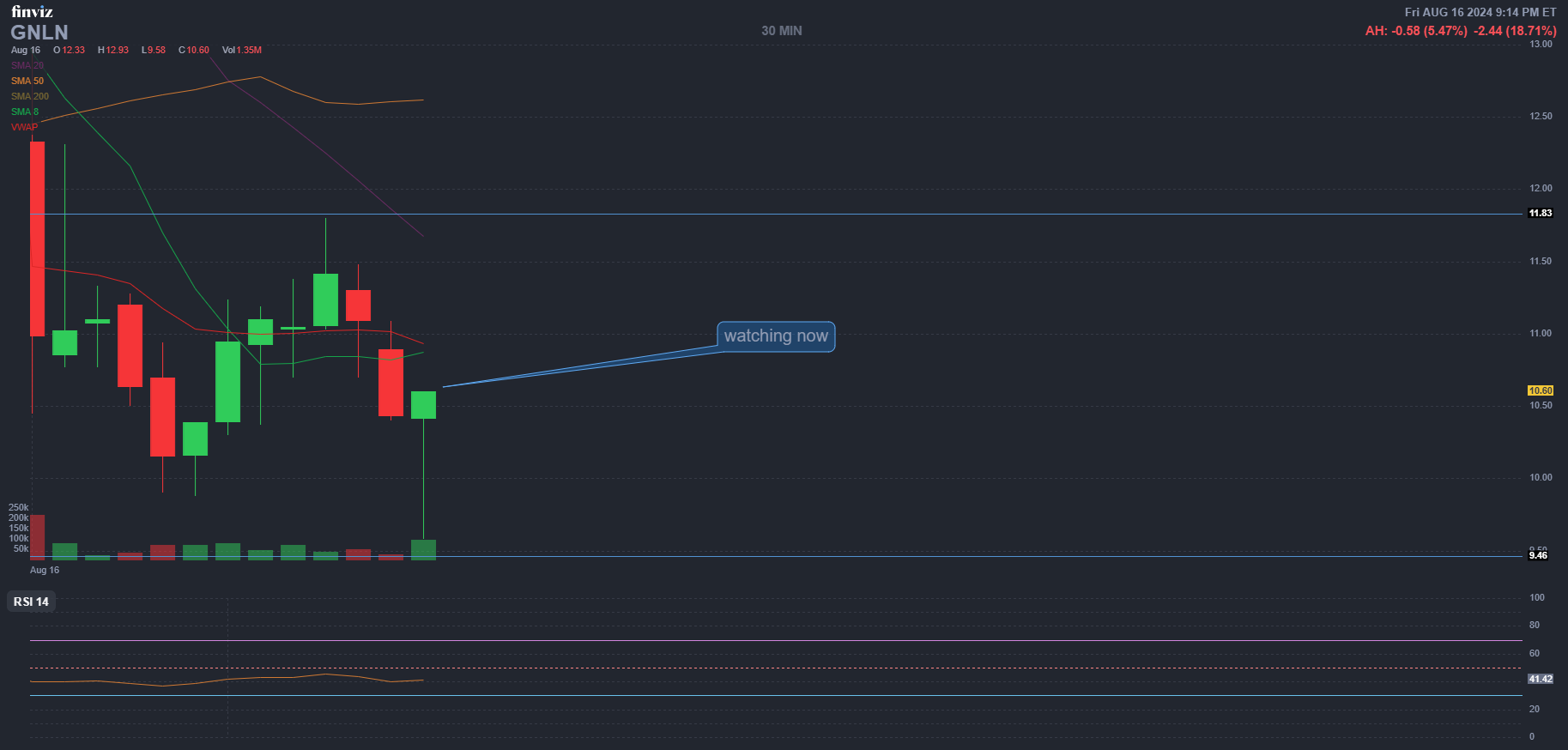1568x750 pixels.
Task: Click the Vol 1.35M volume readout
Action: pyautogui.click(x=241, y=50)
